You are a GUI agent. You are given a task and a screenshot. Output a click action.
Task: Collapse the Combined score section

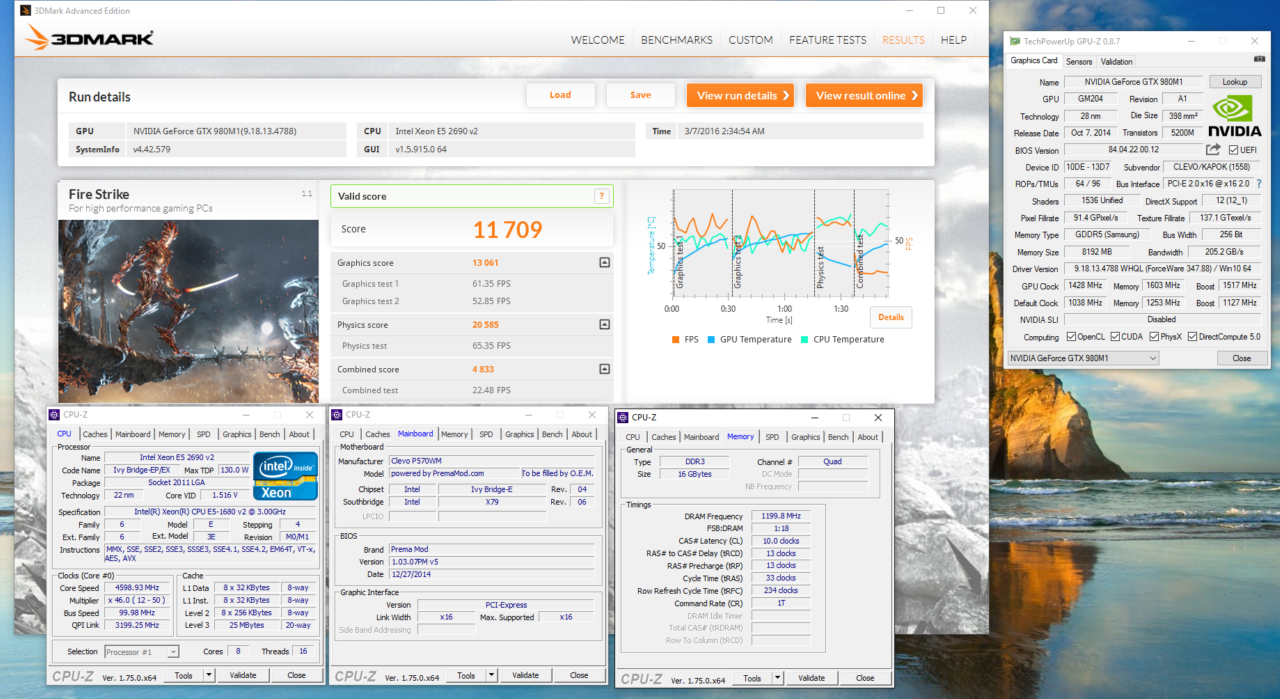click(x=604, y=369)
